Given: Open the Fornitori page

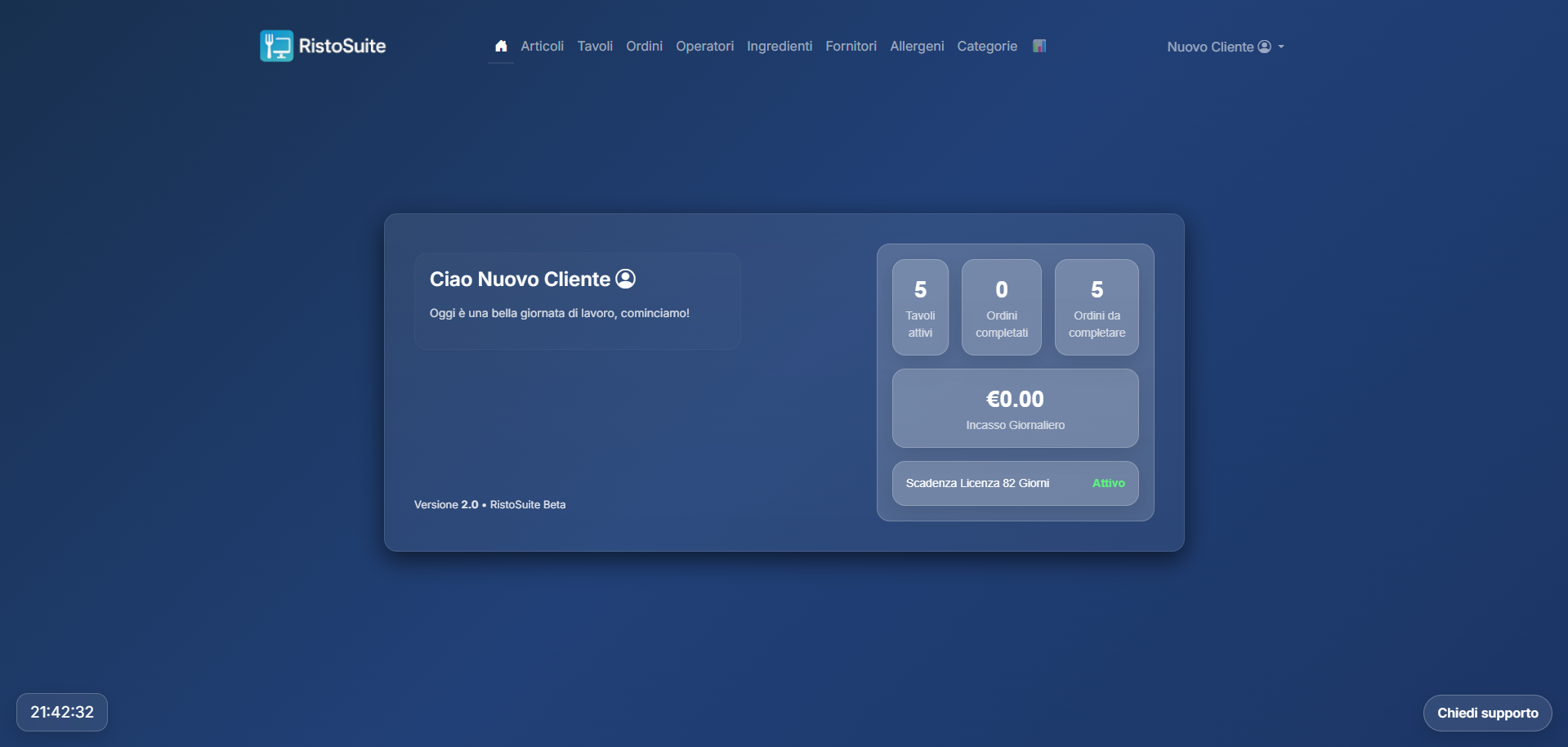Looking at the screenshot, I should point(851,47).
